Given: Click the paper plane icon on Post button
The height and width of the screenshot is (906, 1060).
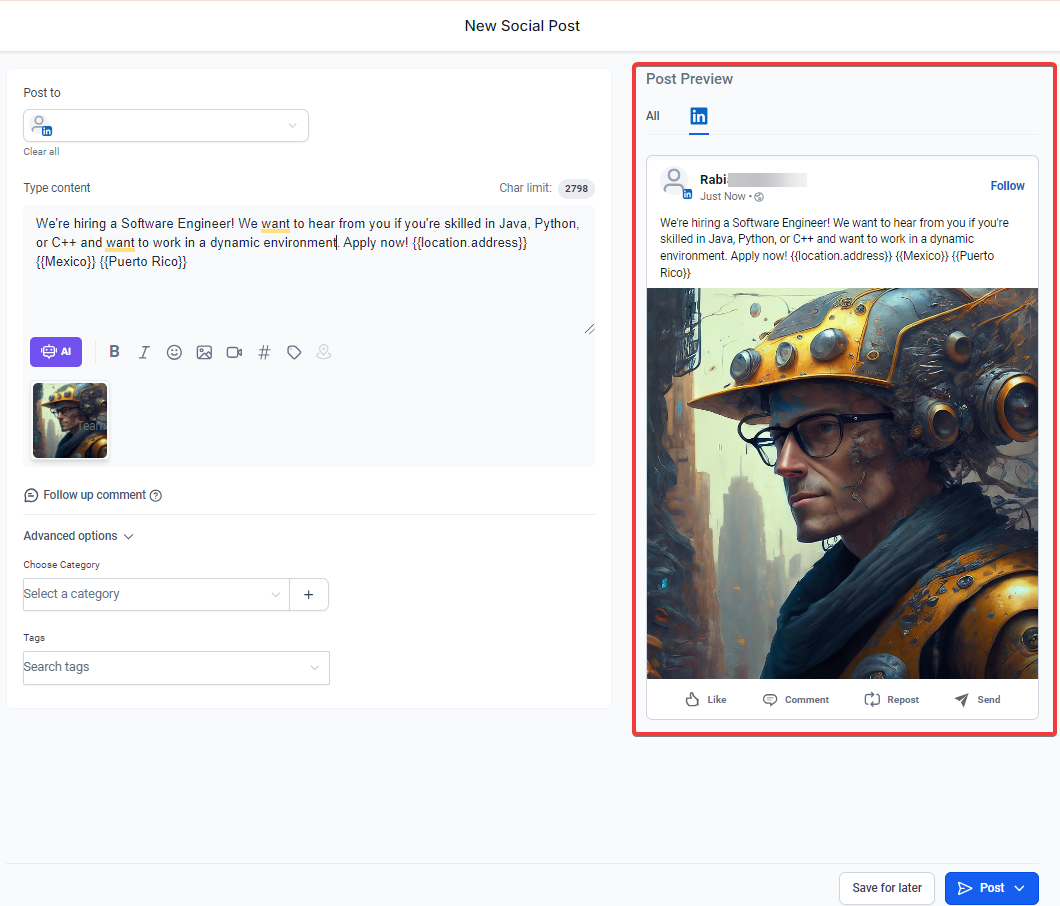Looking at the screenshot, I should 965,888.
